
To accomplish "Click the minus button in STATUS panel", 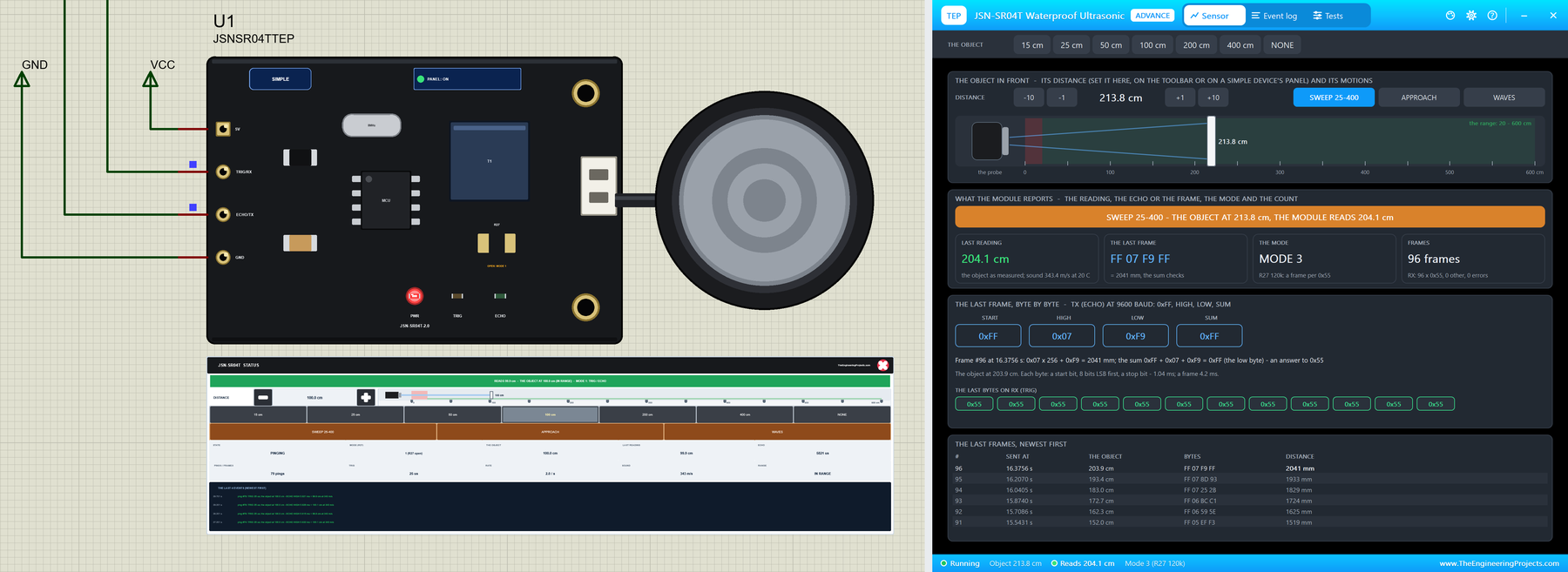I will 263,397.
